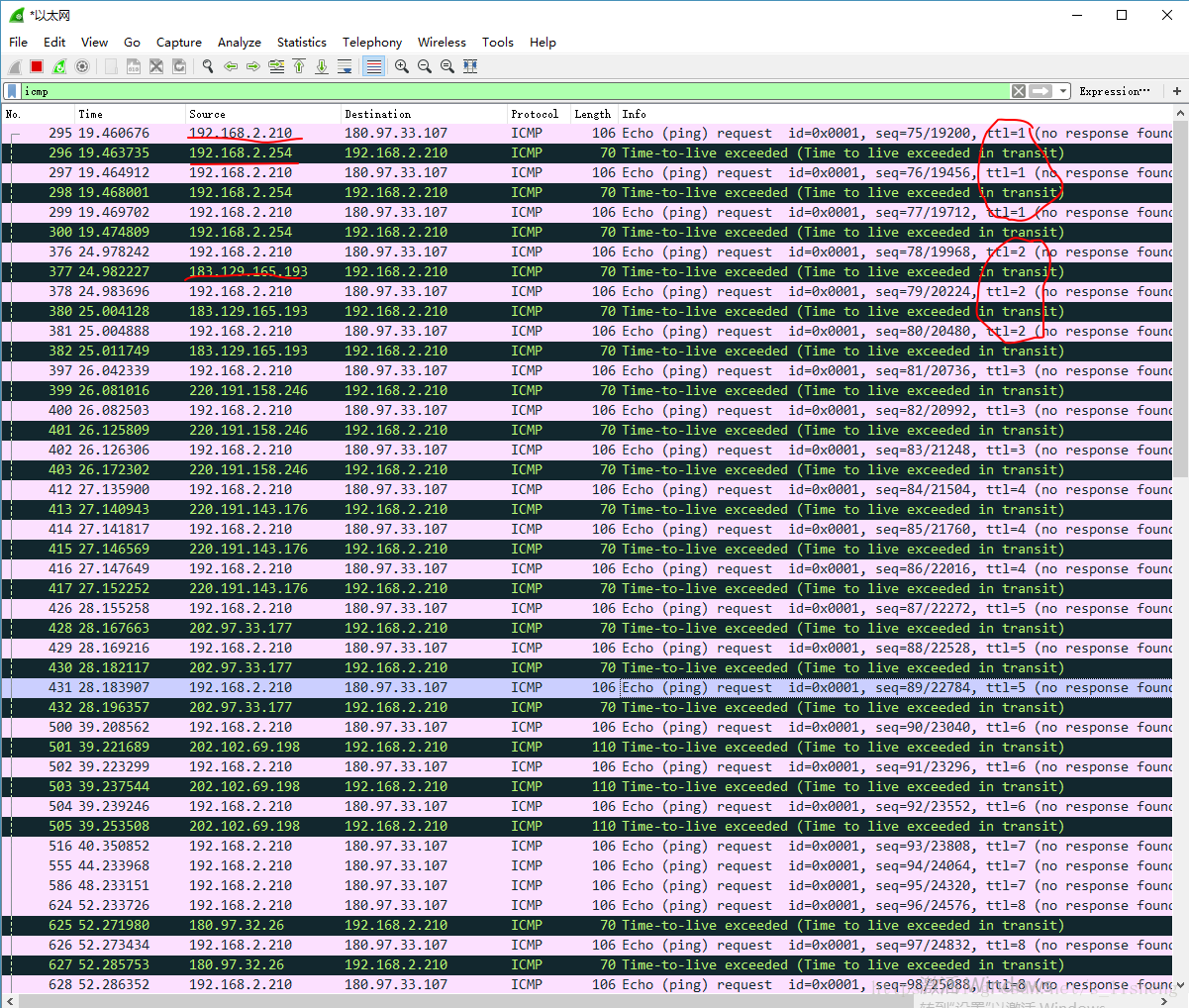Sort by the Length column header
Screen dimensions: 1189x1008
tap(594, 114)
